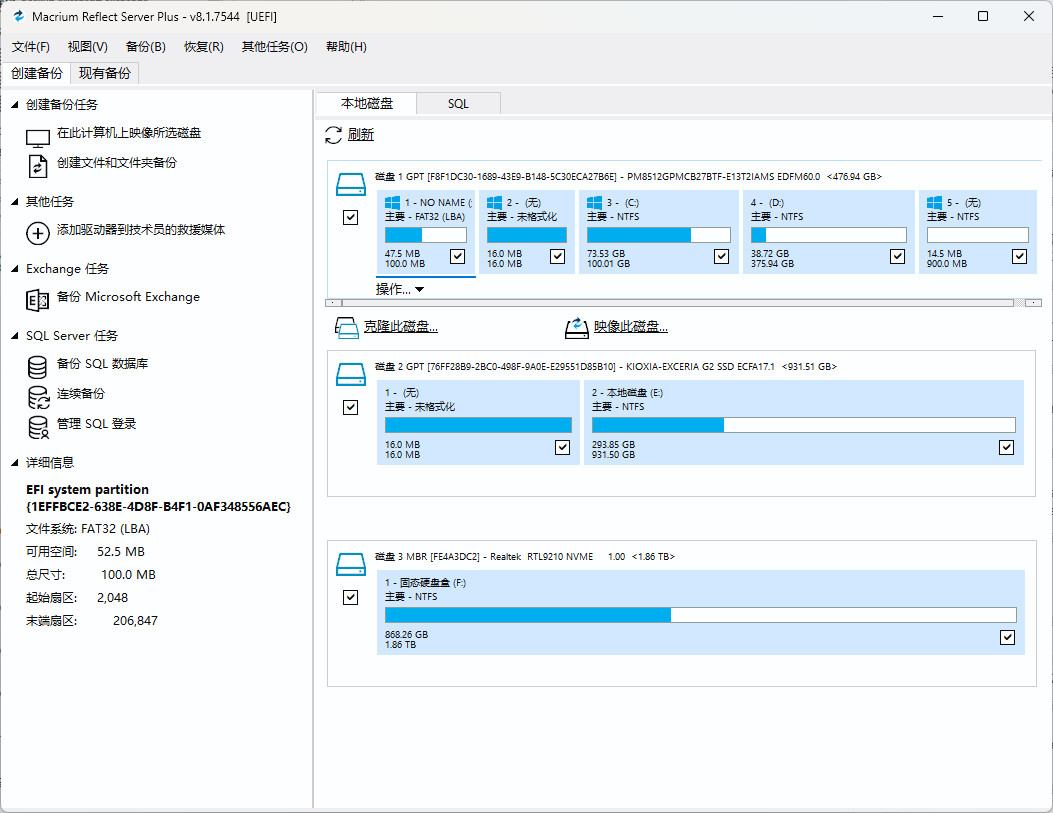
Task: Click 添加驱动器到技术员的救援媒体 link
Action: pyautogui.click(x=141, y=230)
